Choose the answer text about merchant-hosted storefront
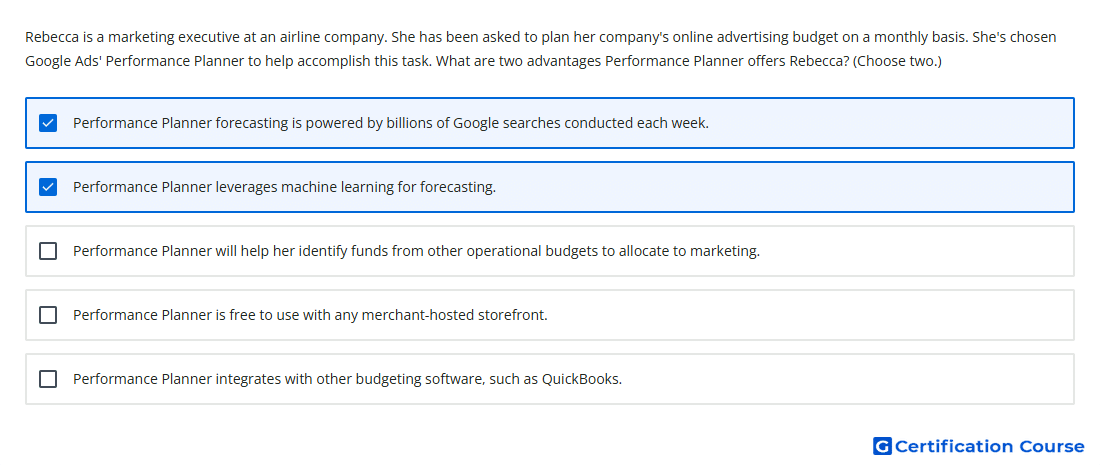The width and height of the screenshot is (1100, 465). coord(310,315)
